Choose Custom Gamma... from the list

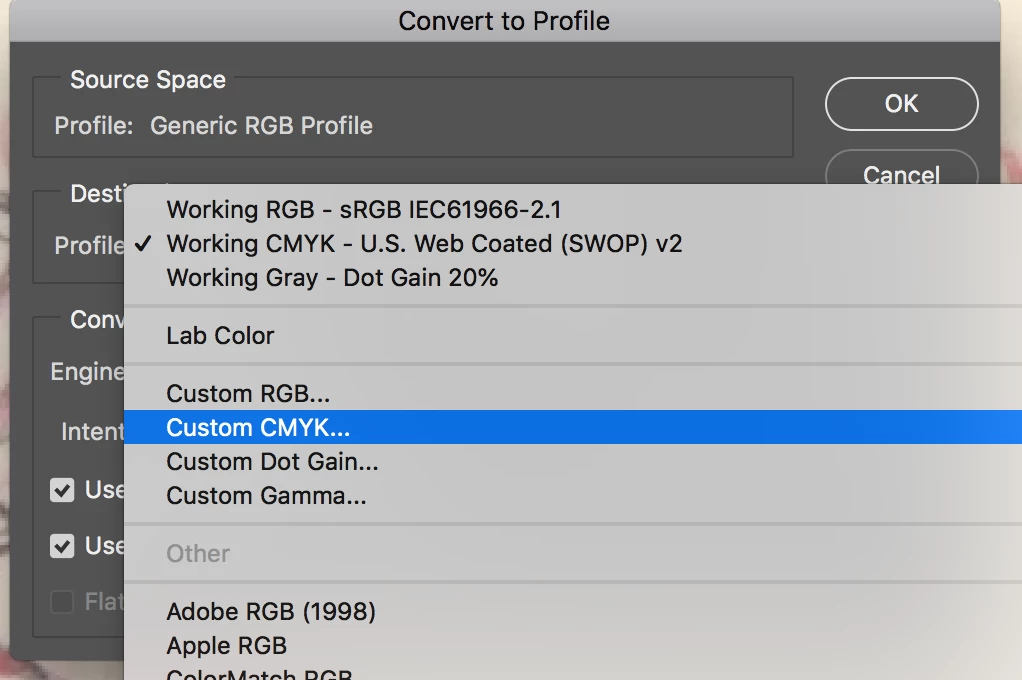266,496
